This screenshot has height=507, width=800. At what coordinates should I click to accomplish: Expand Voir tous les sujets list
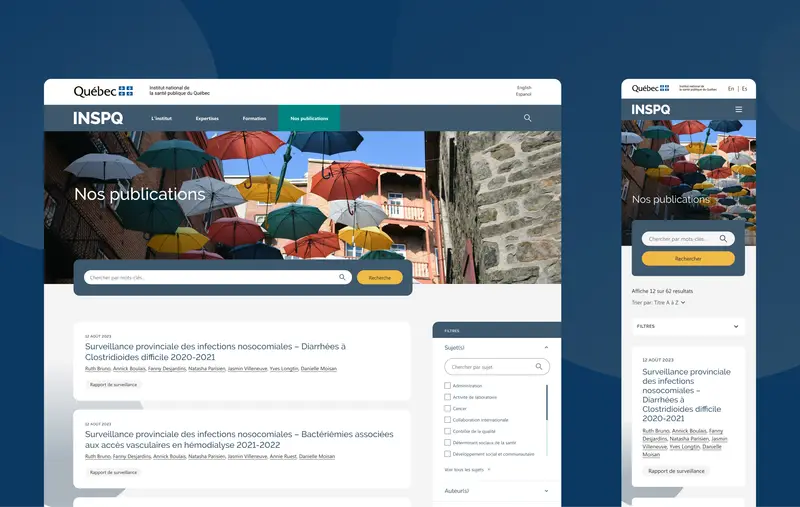tap(467, 469)
